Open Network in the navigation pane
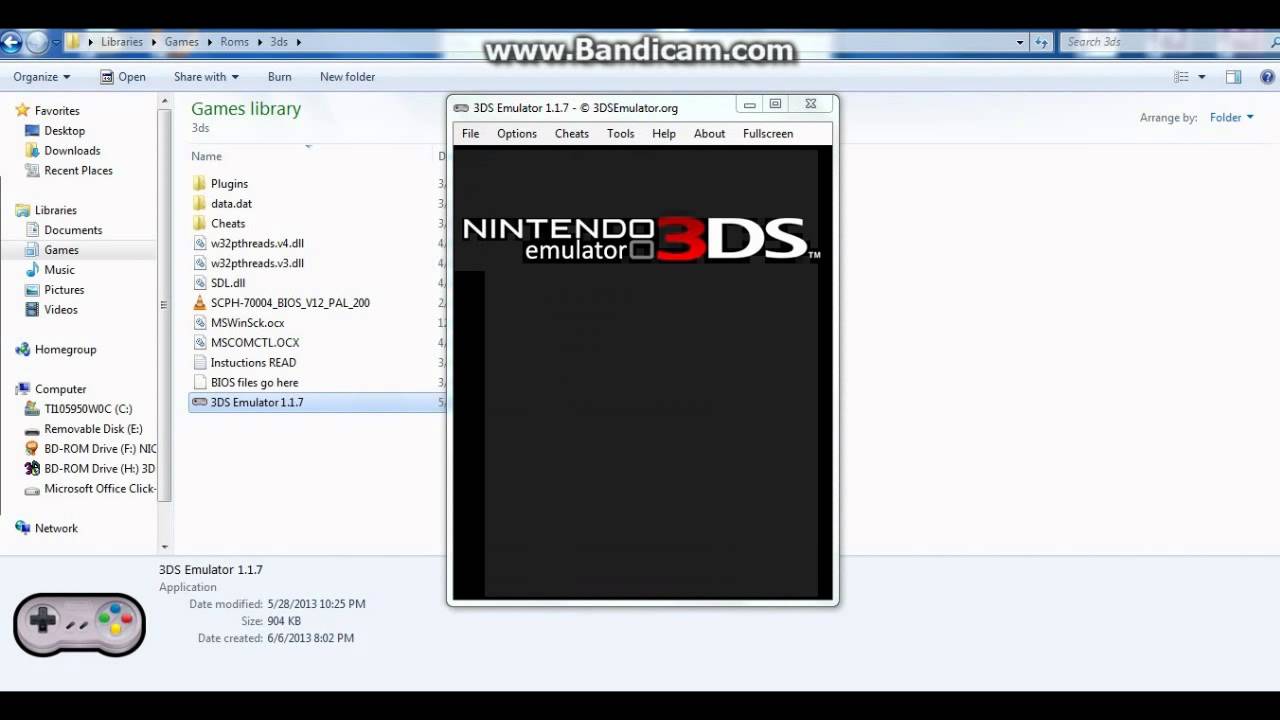1280x720 pixels. [56, 528]
